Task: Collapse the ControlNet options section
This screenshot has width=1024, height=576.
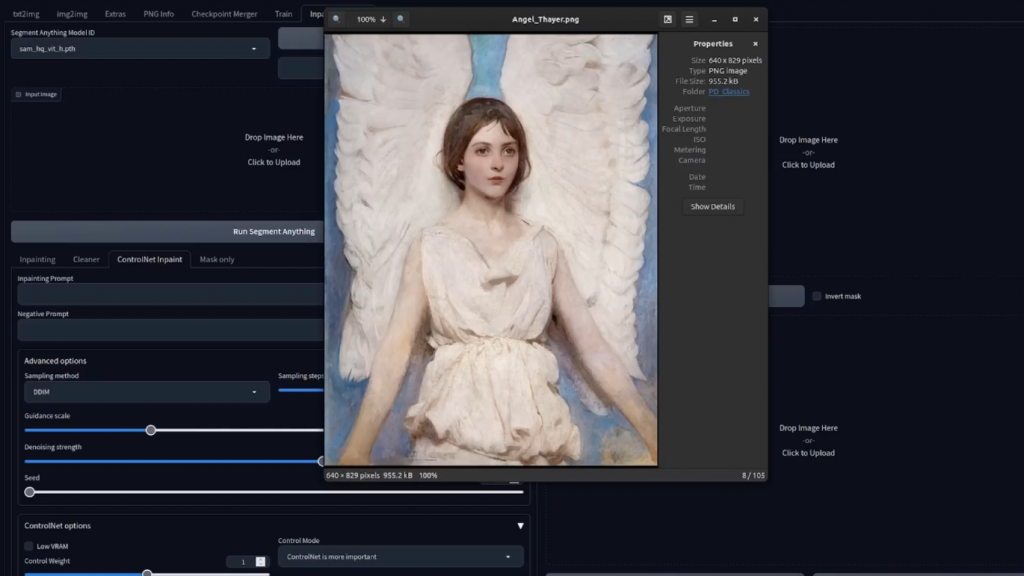Action: 519,526
